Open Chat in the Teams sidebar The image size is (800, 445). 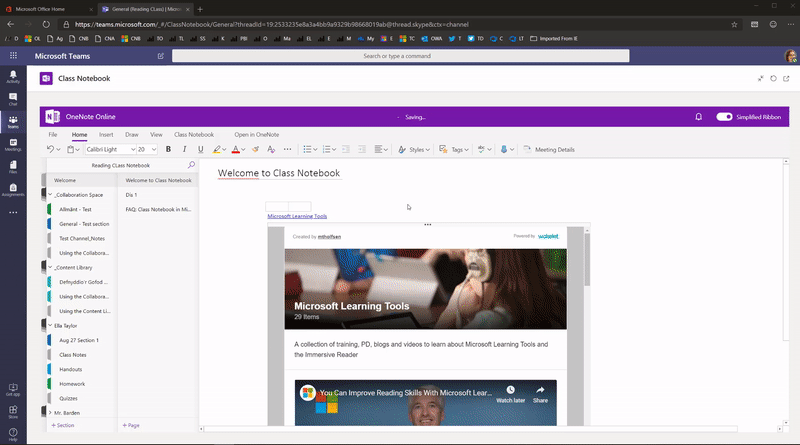click(13, 99)
